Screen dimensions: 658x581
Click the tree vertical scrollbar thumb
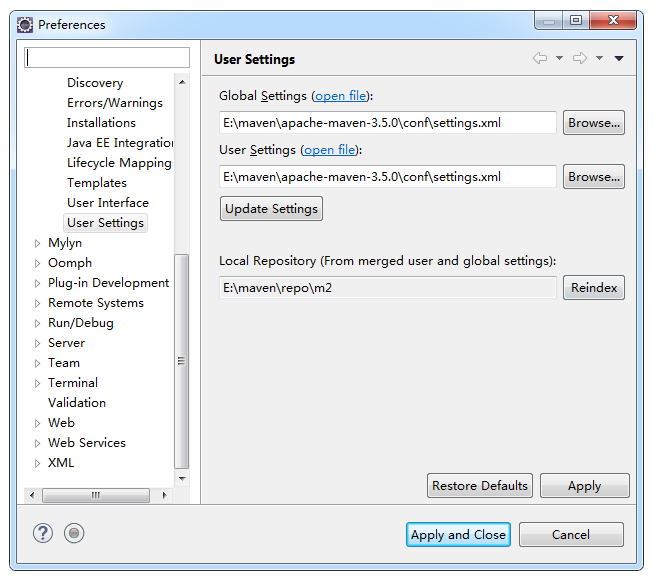click(182, 361)
